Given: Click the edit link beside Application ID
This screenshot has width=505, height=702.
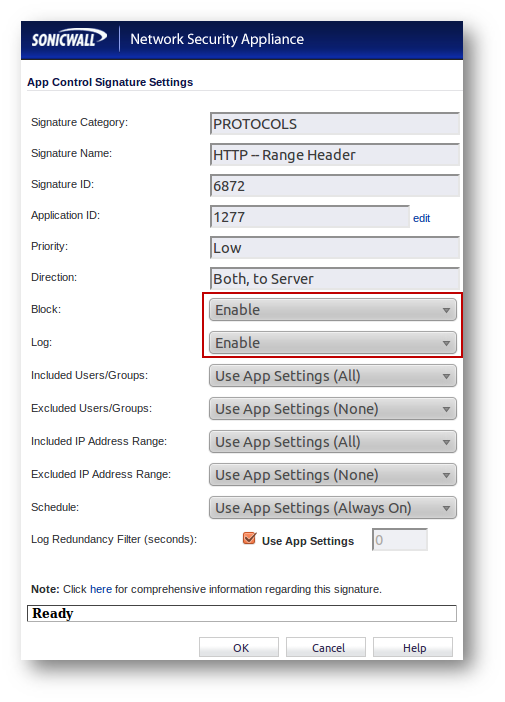Looking at the screenshot, I should pyautogui.click(x=421, y=218).
